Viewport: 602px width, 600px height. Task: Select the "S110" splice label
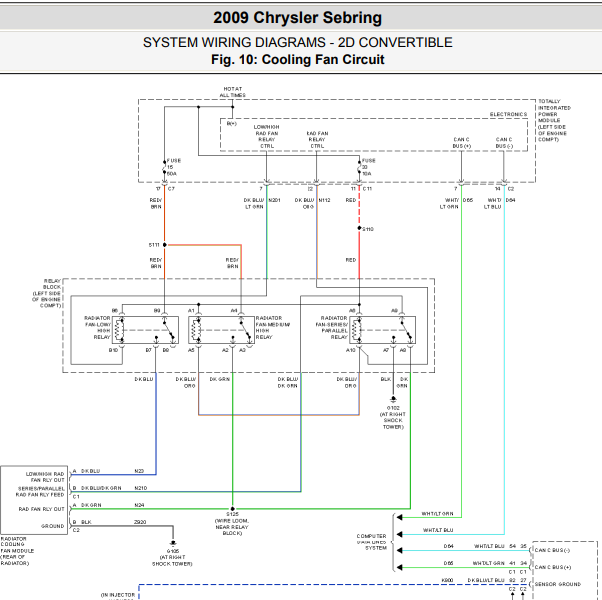click(x=368, y=229)
